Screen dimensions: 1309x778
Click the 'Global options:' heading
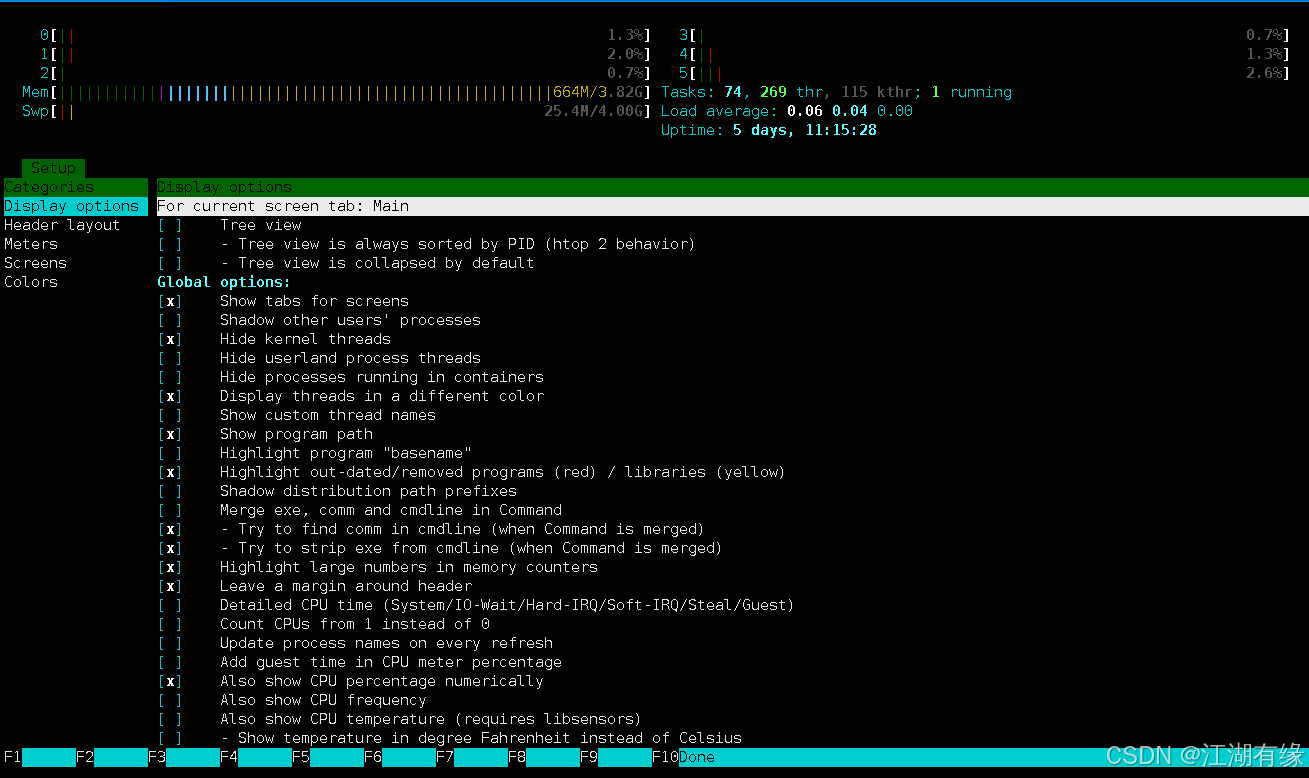[224, 282]
